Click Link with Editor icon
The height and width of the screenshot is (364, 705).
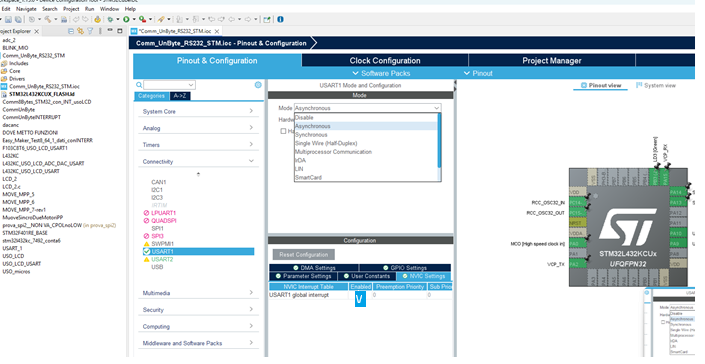[80, 31]
